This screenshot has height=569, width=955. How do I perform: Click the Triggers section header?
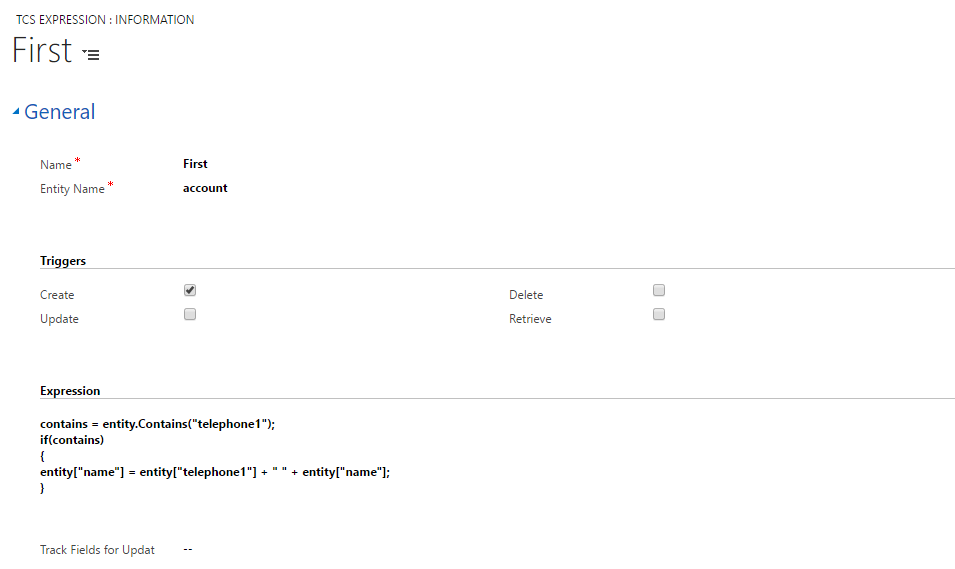[63, 261]
